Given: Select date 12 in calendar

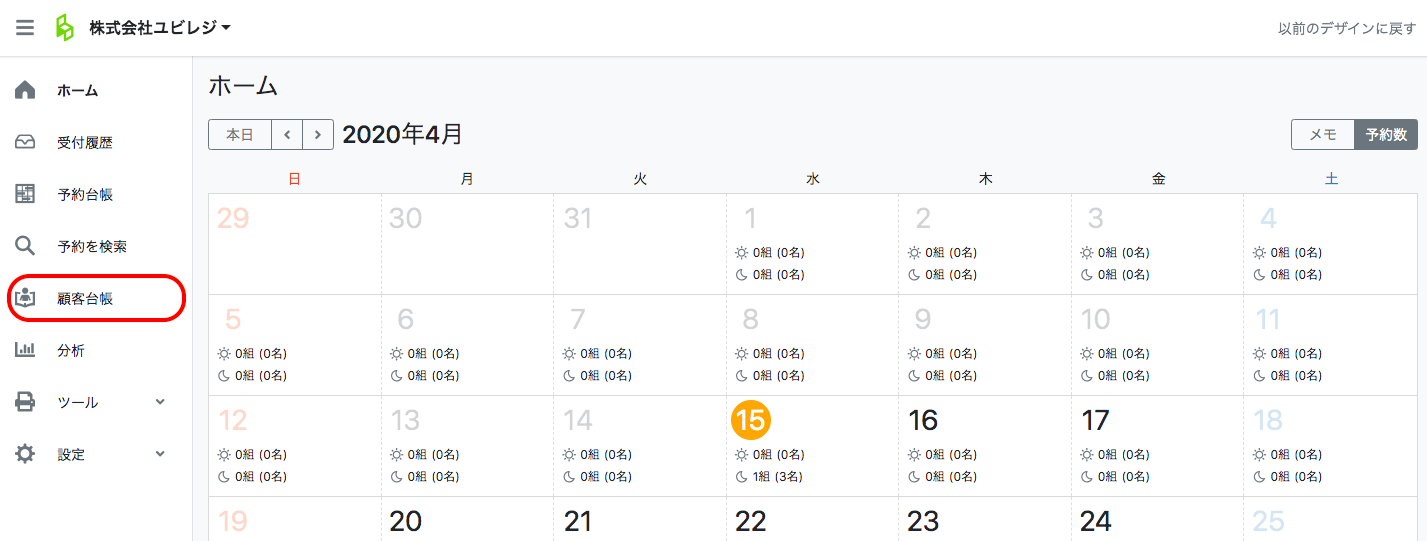Looking at the screenshot, I should pos(233,420).
